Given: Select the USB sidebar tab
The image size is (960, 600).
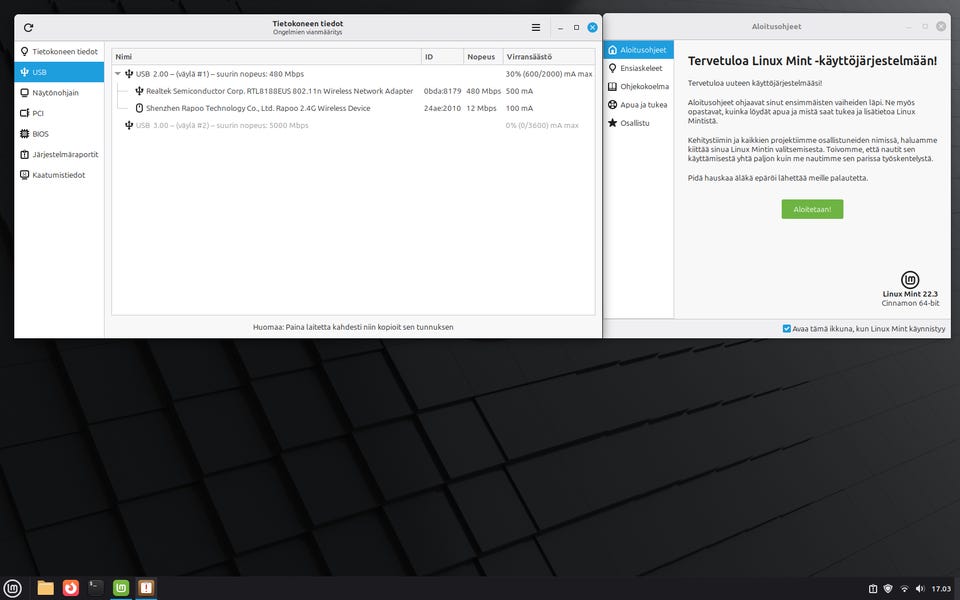Looking at the screenshot, I should click(x=59, y=72).
